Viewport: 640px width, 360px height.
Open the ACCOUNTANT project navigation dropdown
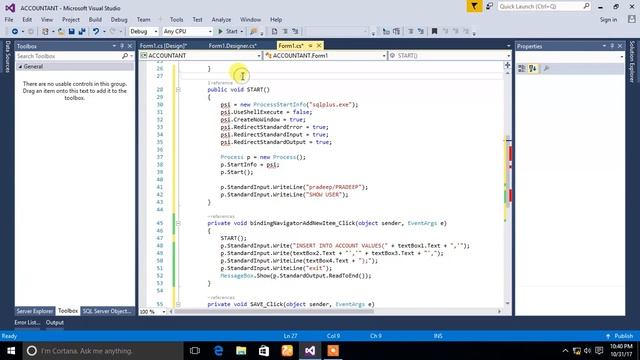[200, 56]
